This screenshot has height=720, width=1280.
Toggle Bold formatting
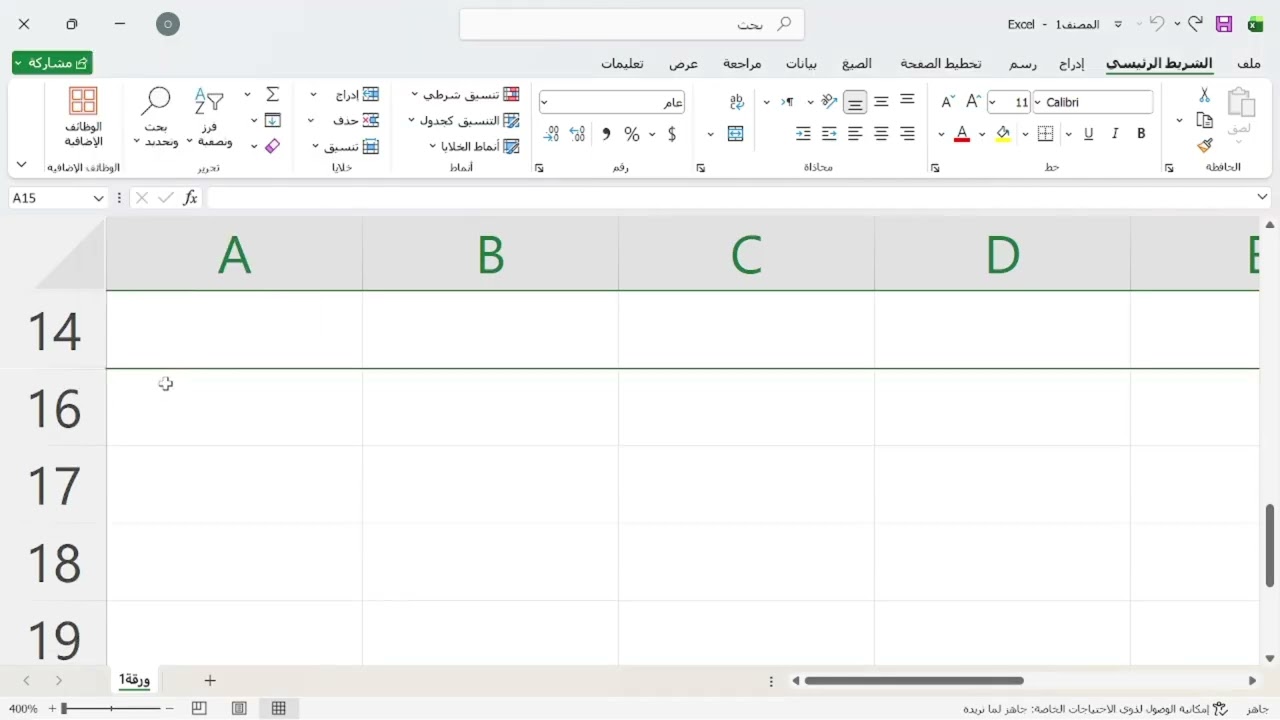tap(1141, 134)
